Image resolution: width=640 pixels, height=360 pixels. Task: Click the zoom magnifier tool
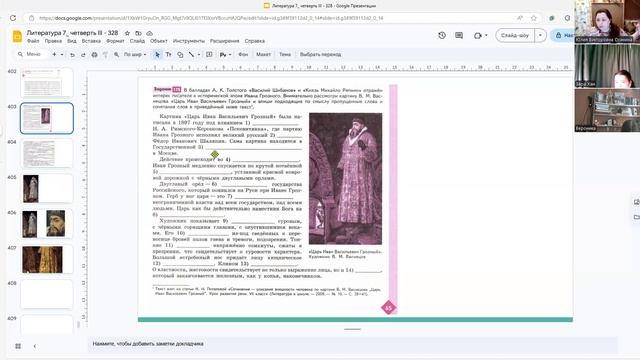pos(116,54)
